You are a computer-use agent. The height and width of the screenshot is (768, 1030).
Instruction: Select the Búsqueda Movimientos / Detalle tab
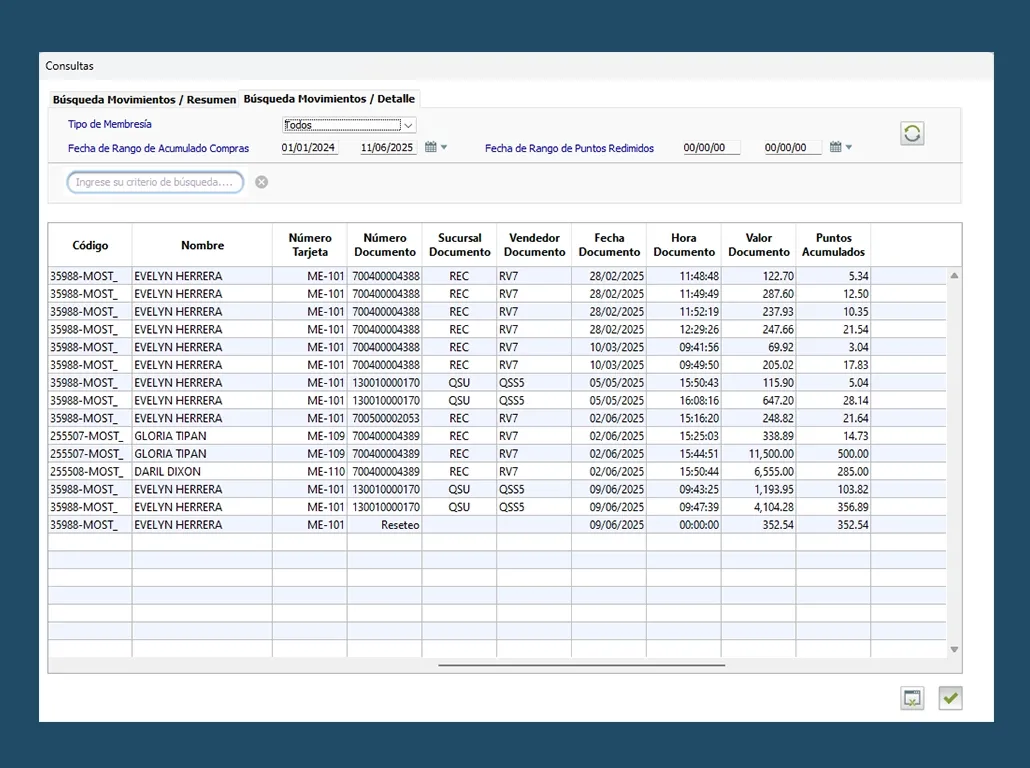329,99
